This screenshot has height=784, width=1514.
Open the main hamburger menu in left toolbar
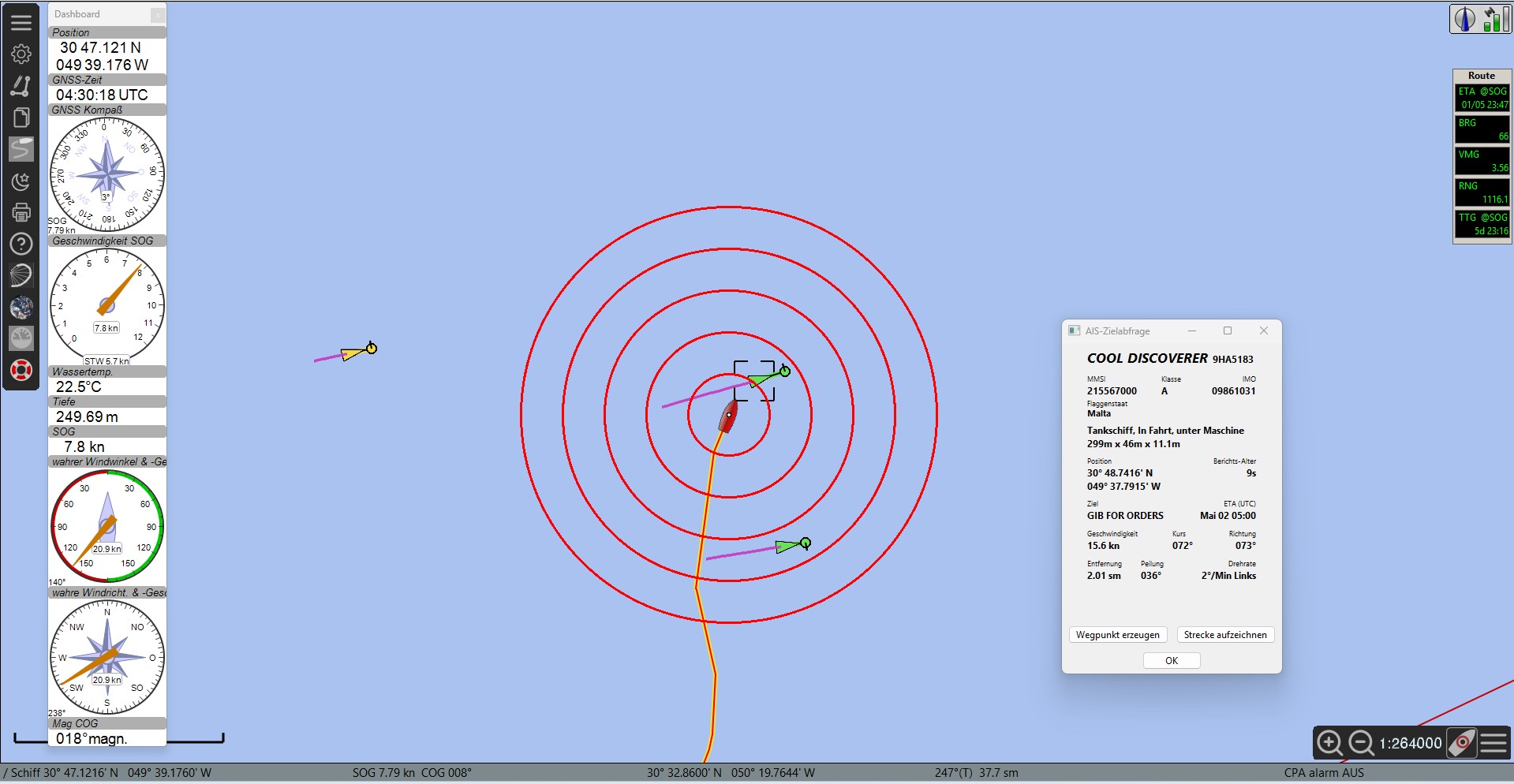pyautogui.click(x=21, y=21)
